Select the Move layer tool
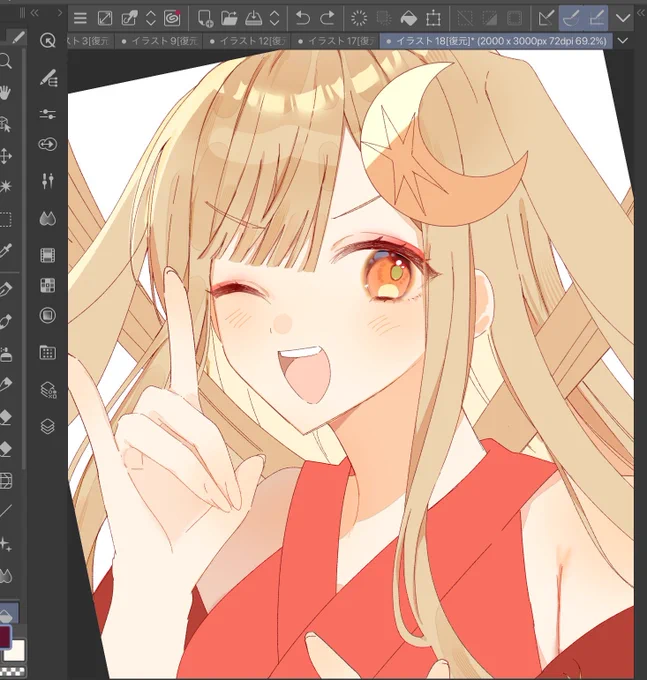 pyautogui.click(x=5, y=156)
